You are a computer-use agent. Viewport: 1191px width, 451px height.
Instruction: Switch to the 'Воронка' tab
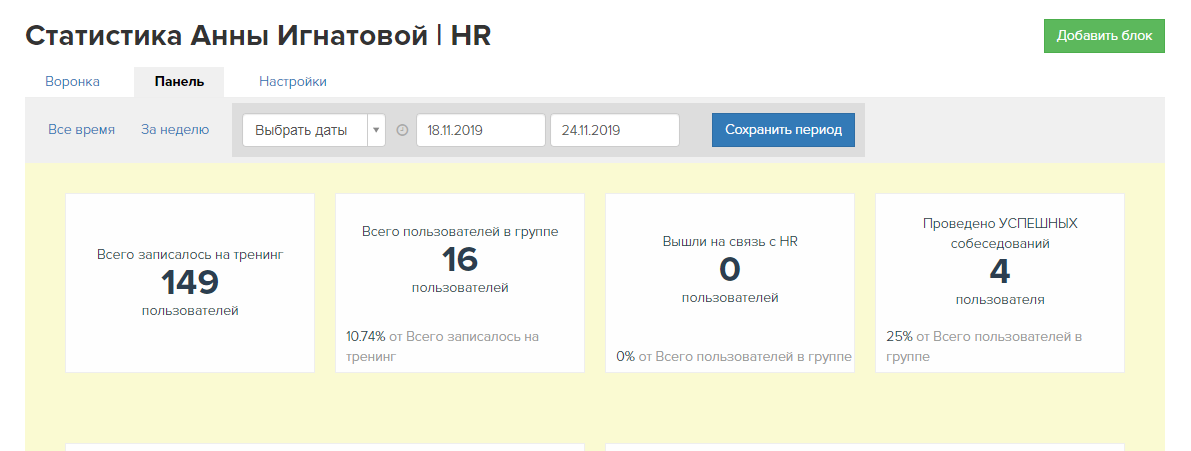coord(72,81)
